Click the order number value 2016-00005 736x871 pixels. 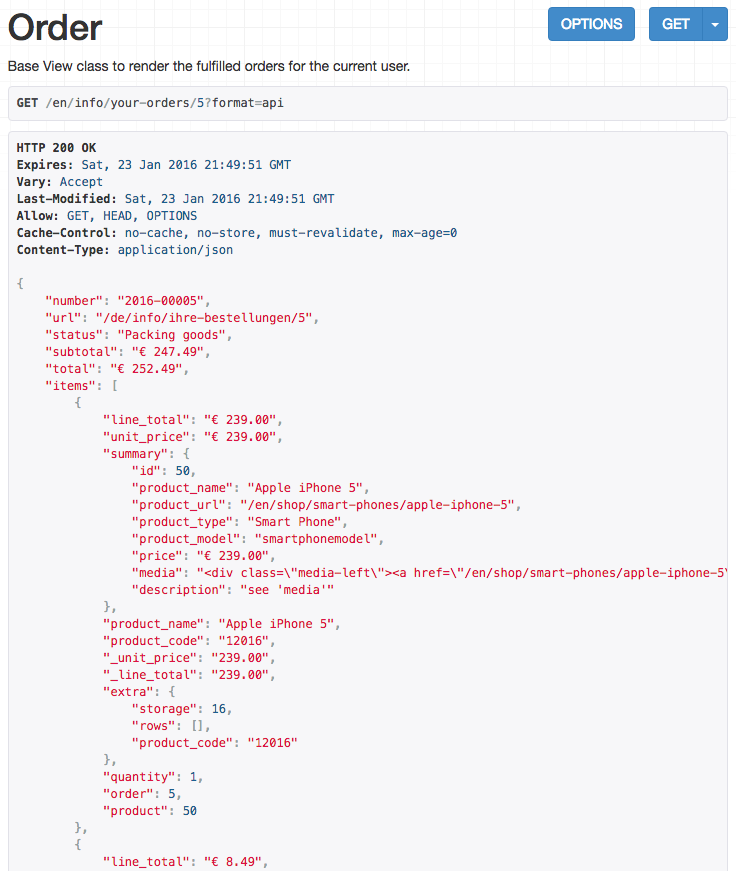point(160,301)
